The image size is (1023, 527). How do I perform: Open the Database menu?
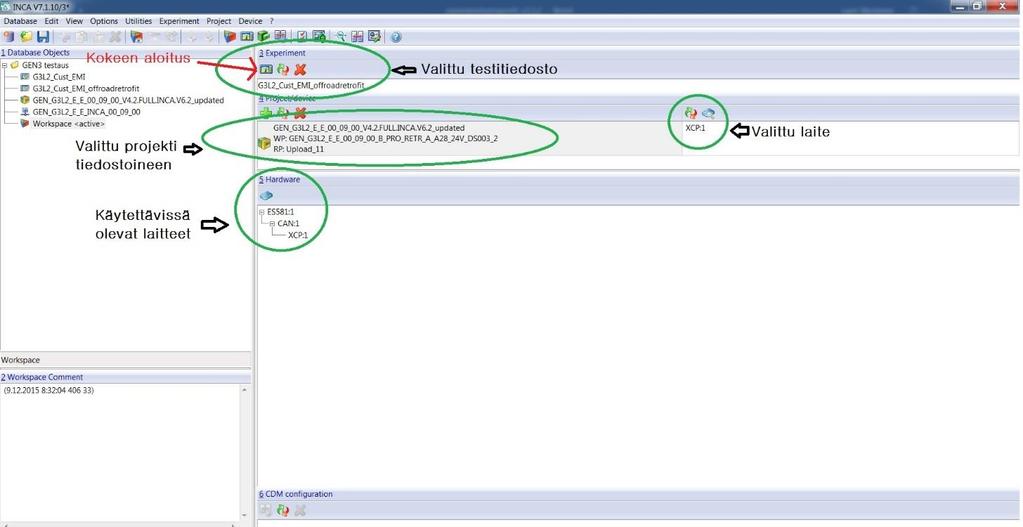(x=21, y=21)
